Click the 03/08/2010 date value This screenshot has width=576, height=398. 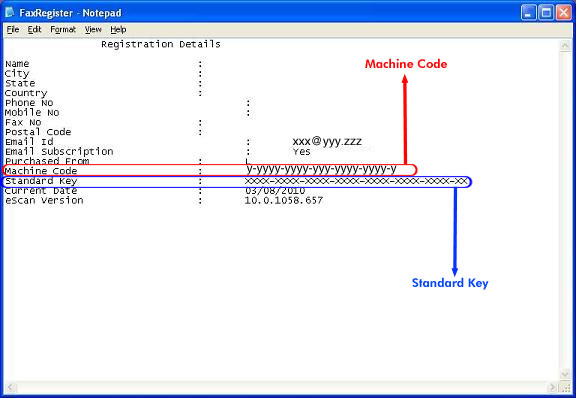tap(275, 191)
